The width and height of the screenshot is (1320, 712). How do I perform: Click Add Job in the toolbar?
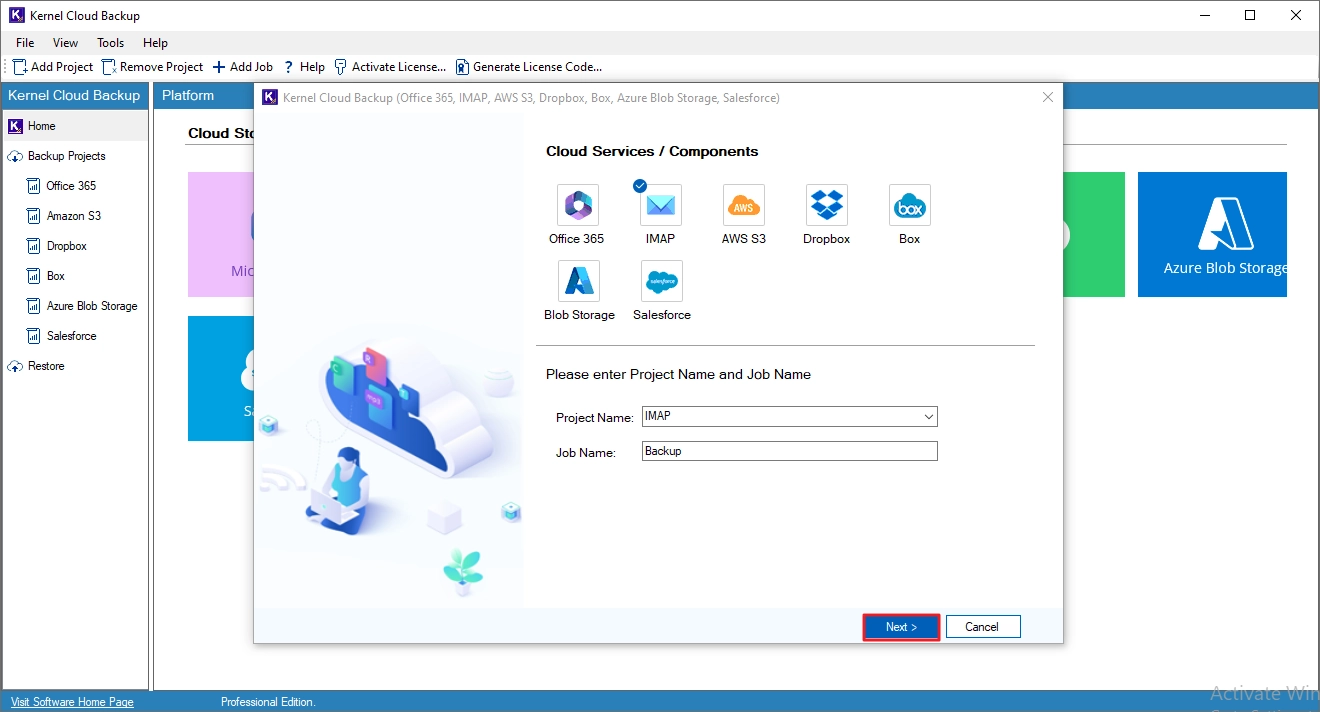click(x=243, y=67)
